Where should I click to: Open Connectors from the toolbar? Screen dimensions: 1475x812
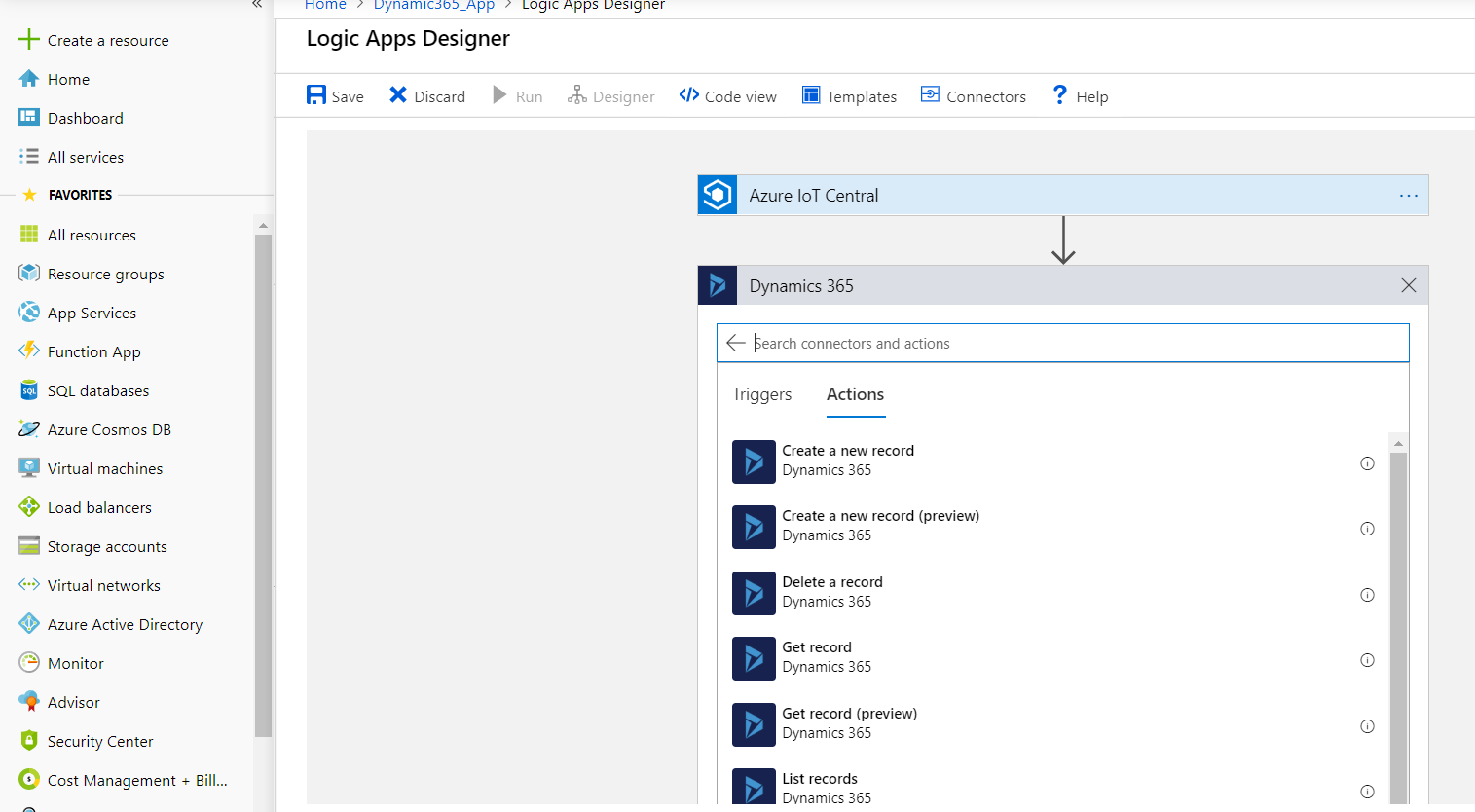pyautogui.click(x=973, y=96)
